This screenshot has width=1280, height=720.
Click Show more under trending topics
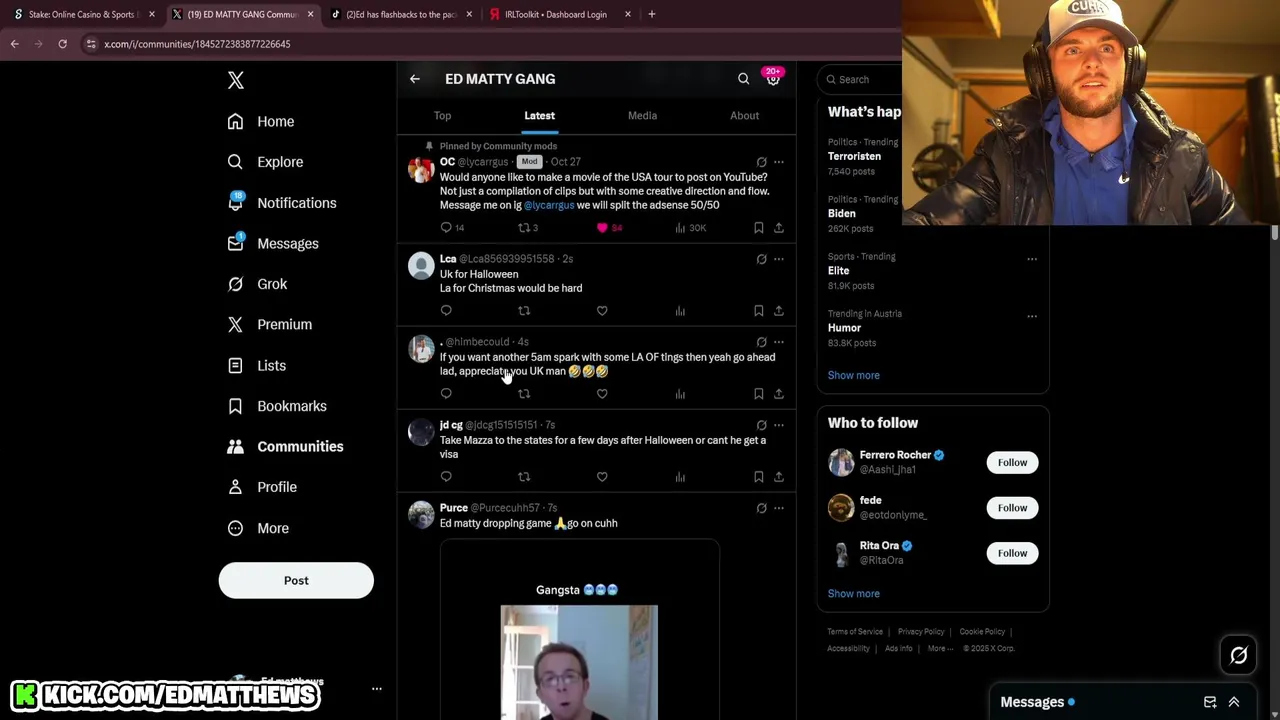tap(854, 375)
